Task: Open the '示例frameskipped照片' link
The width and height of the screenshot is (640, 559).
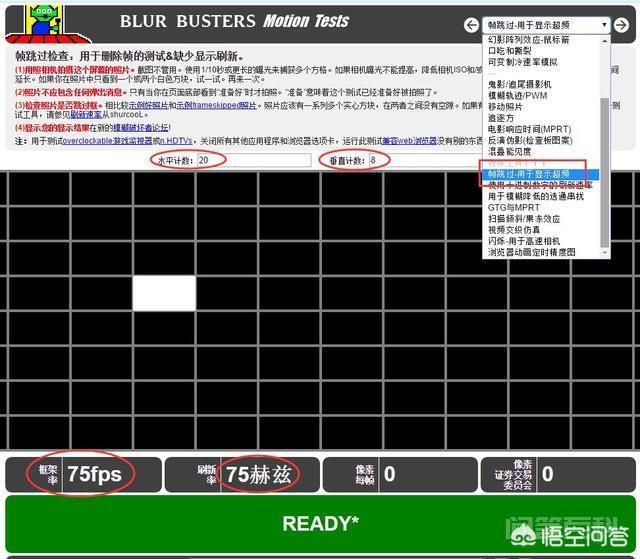Action: (216, 106)
